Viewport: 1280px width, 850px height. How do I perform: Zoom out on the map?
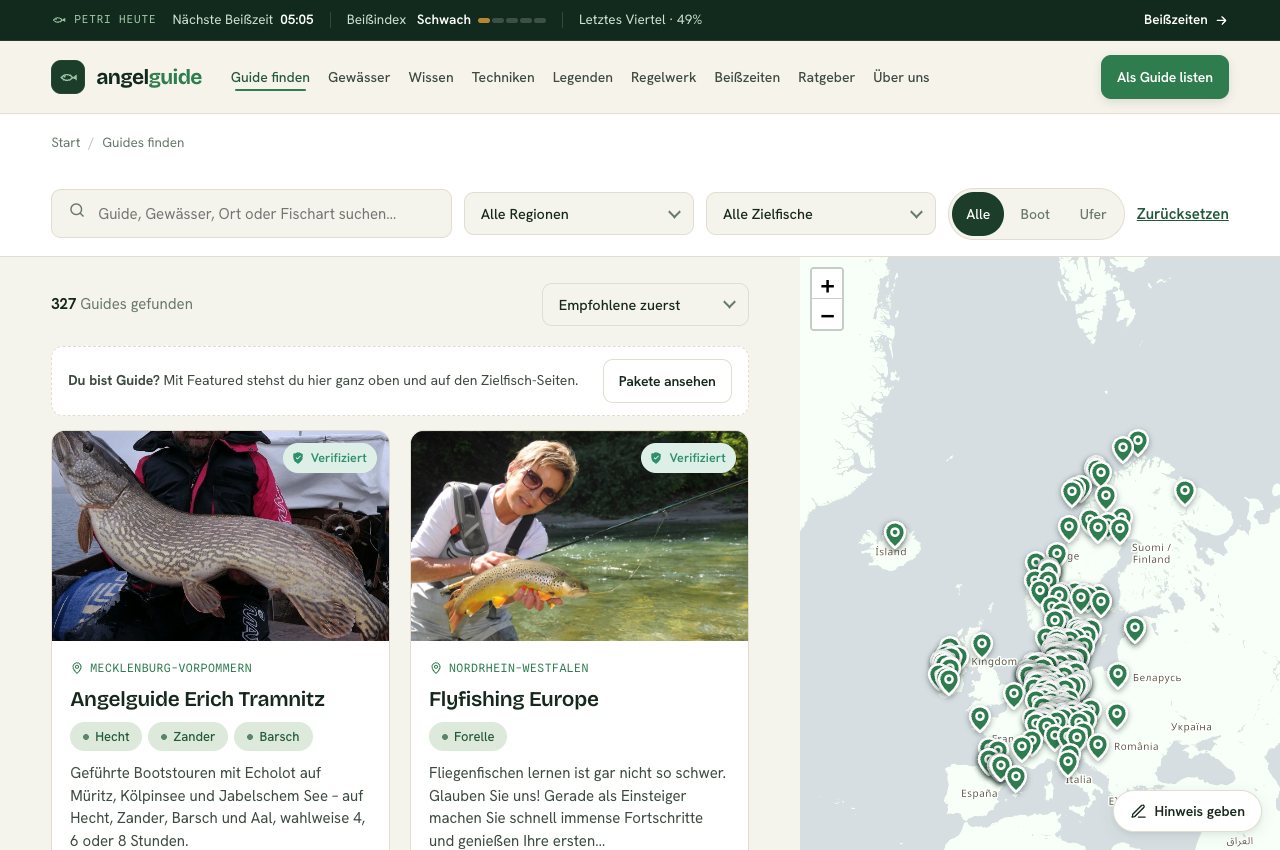827,315
